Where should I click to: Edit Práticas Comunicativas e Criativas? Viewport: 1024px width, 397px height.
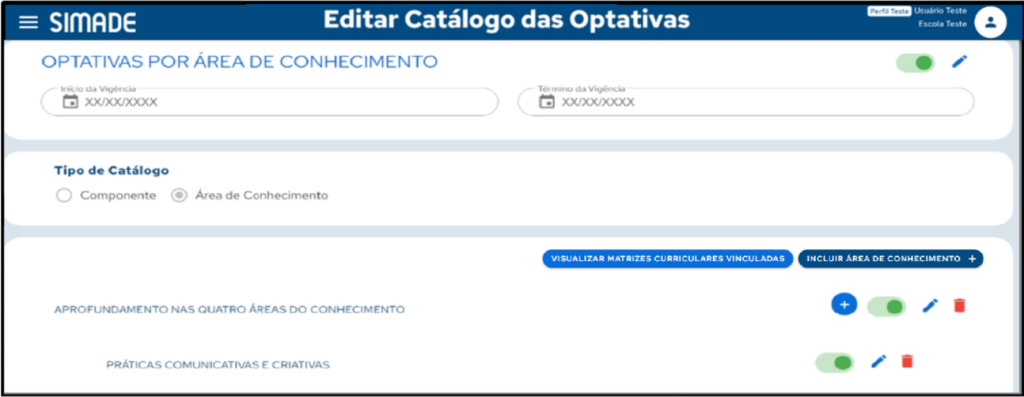point(879,361)
